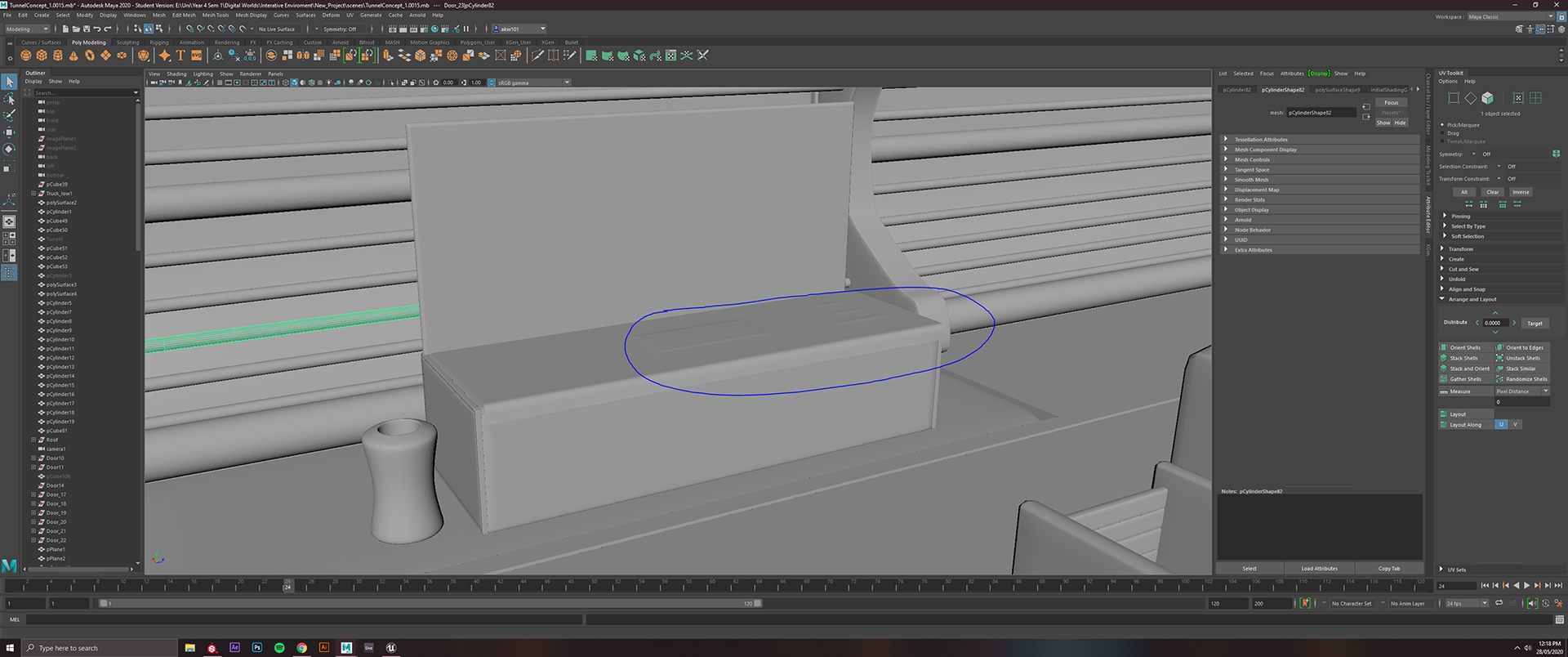The width and height of the screenshot is (1568, 657).
Task: Toggle the loop playback icon
Action: (x=1499, y=603)
